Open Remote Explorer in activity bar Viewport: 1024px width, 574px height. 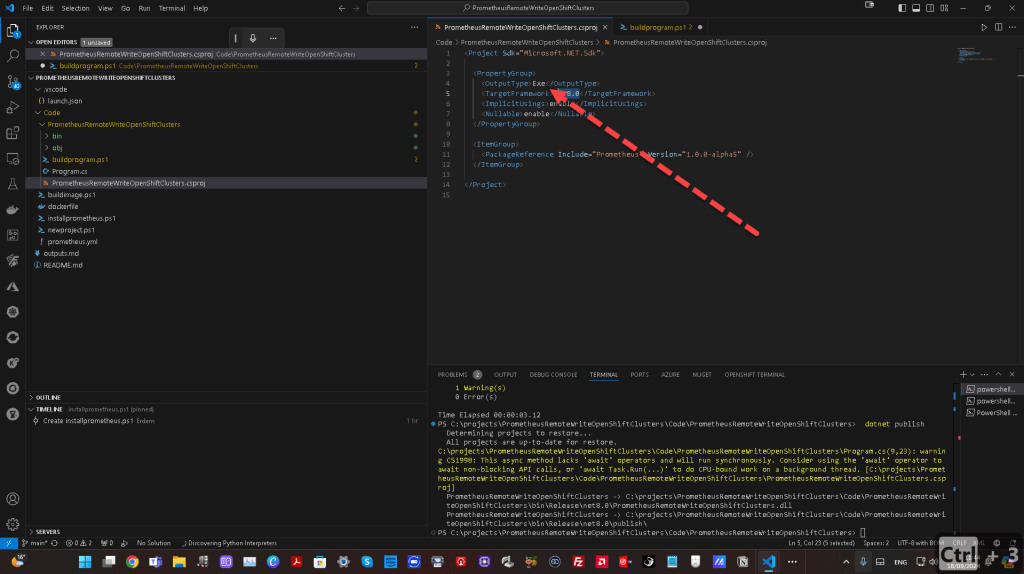click(12, 159)
